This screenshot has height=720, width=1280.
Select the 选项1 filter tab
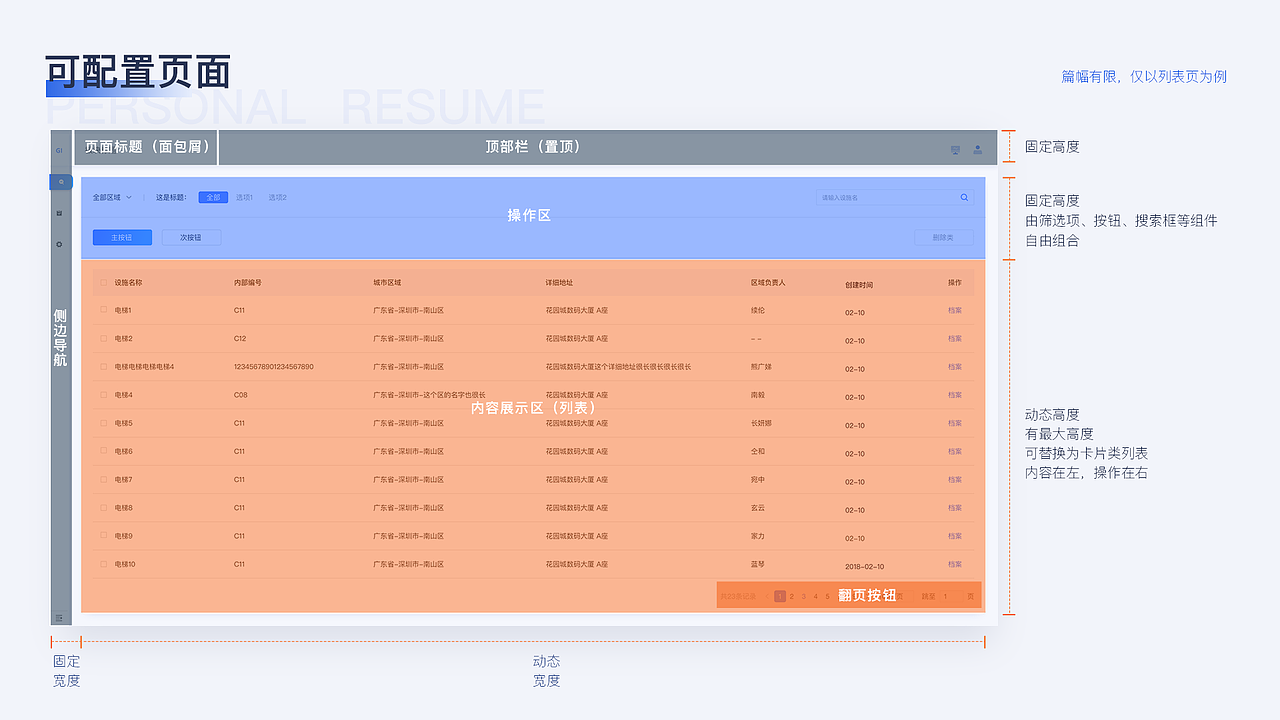tap(244, 198)
